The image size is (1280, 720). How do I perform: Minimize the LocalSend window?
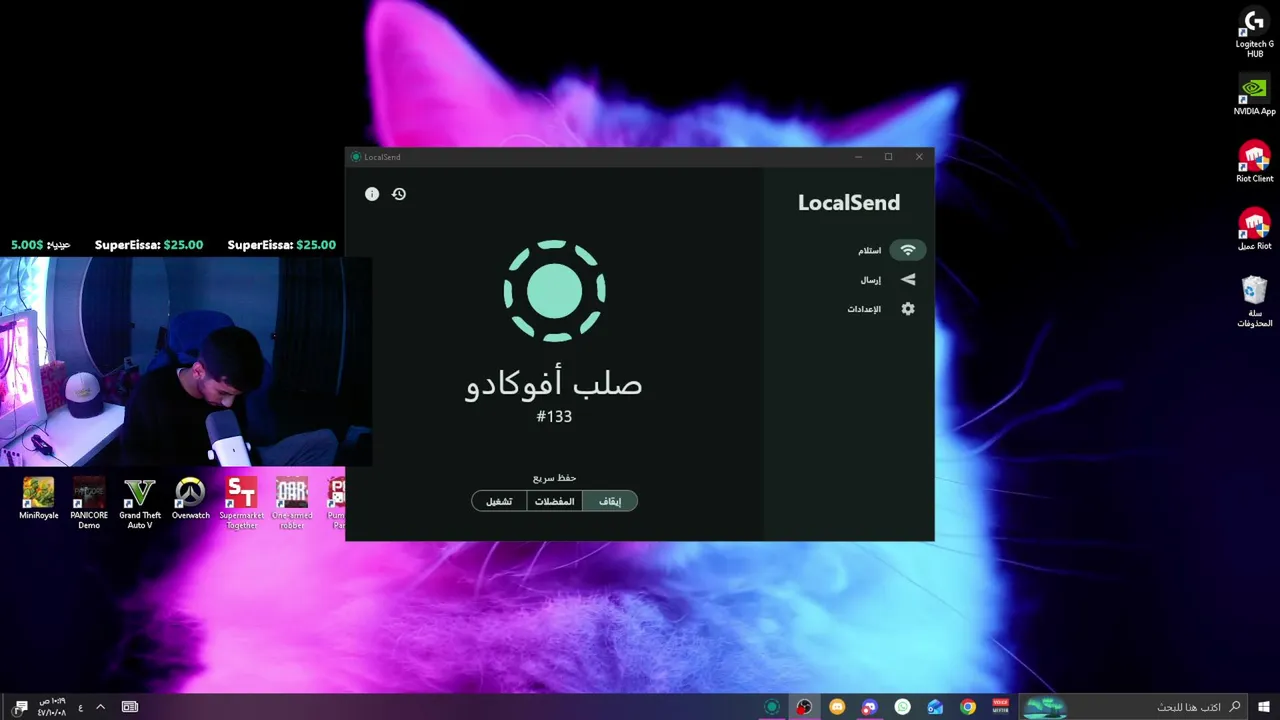click(x=858, y=157)
